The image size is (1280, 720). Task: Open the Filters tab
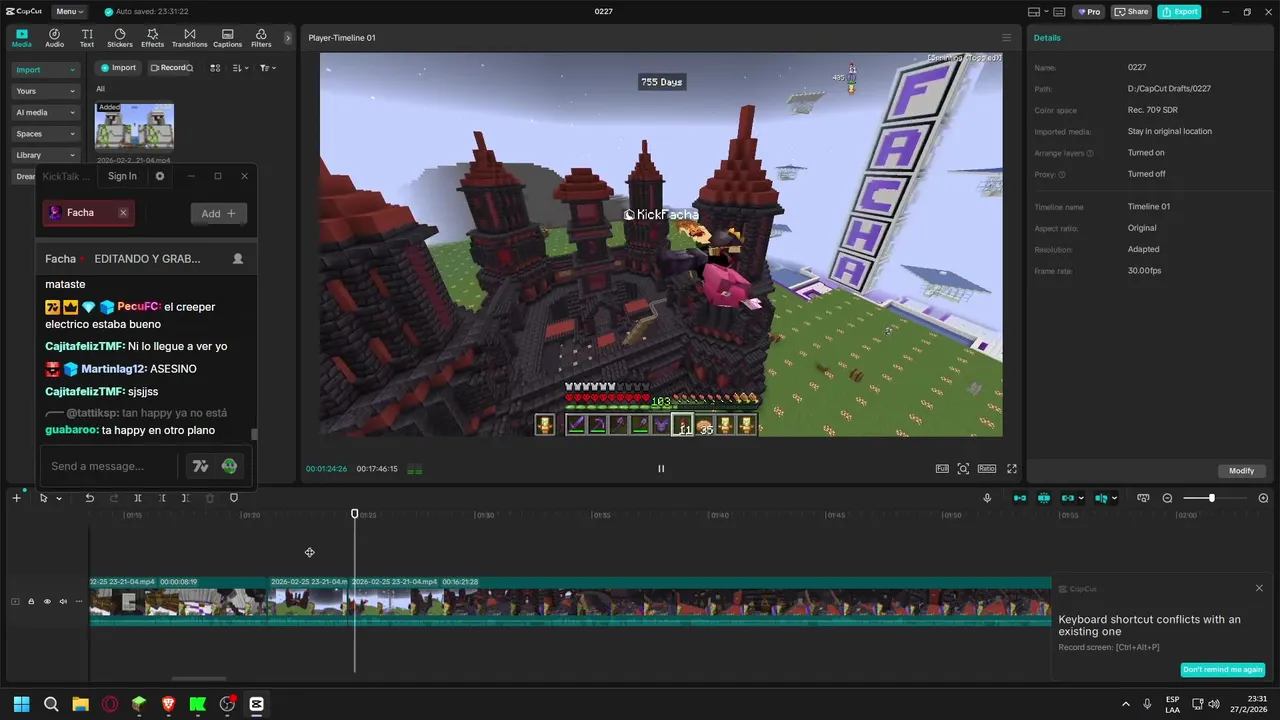pyautogui.click(x=261, y=38)
